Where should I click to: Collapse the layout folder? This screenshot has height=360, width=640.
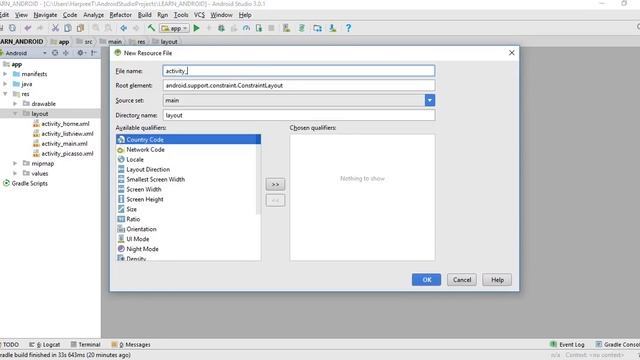(15, 113)
